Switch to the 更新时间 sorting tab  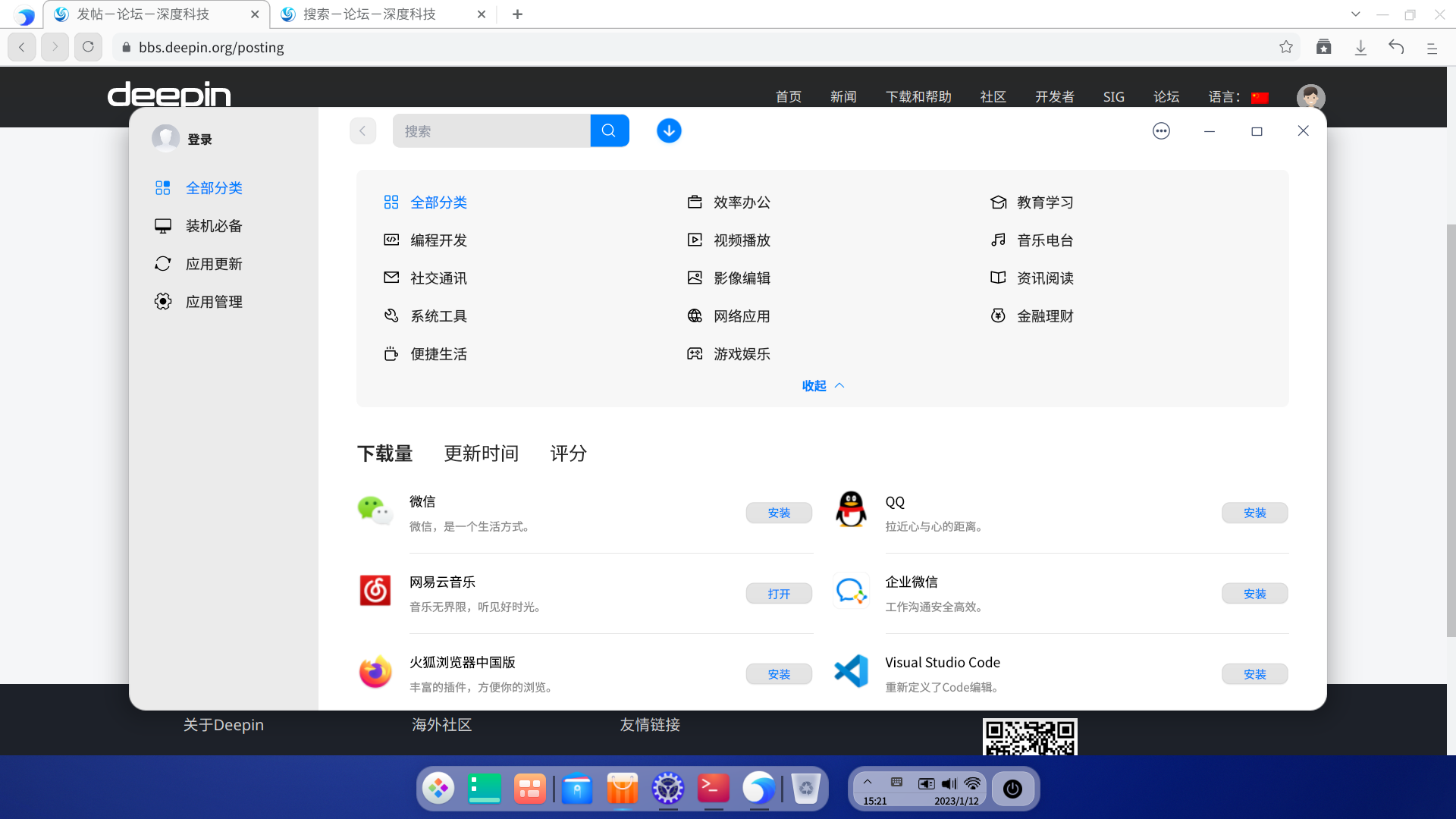(481, 453)
